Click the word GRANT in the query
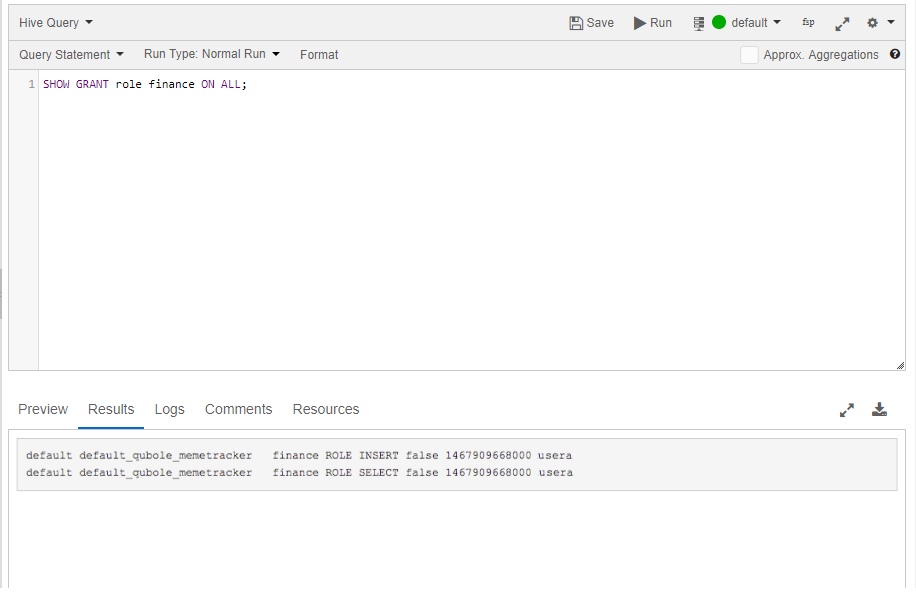 pos(92,84)
